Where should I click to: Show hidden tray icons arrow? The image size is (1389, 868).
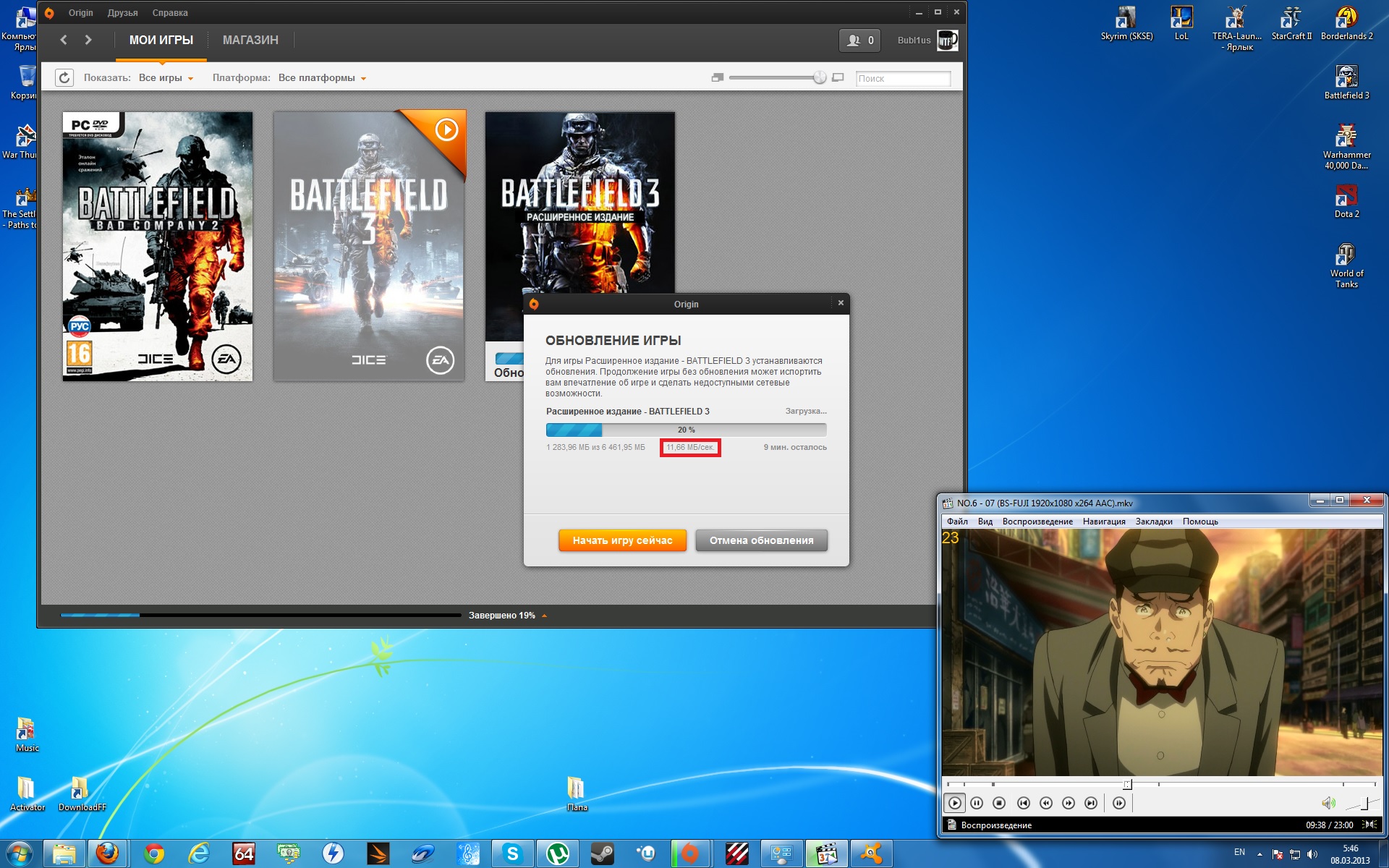click(x=1260, y=854)
